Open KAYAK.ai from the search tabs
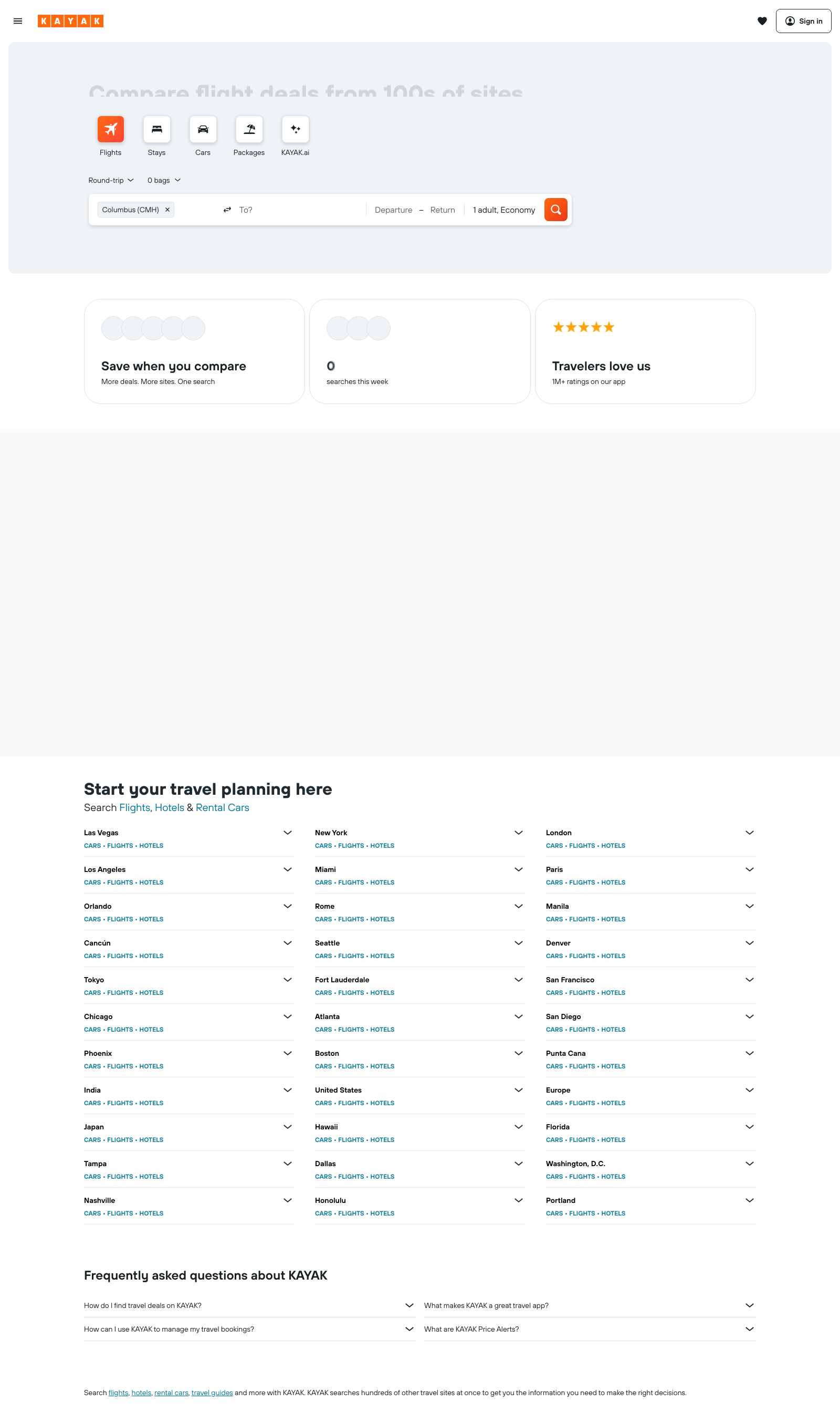 pyautogui.click(x=296, y=129)
